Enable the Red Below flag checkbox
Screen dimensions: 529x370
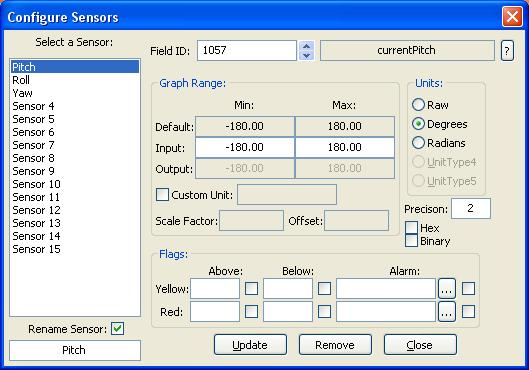tap(324, 311)
